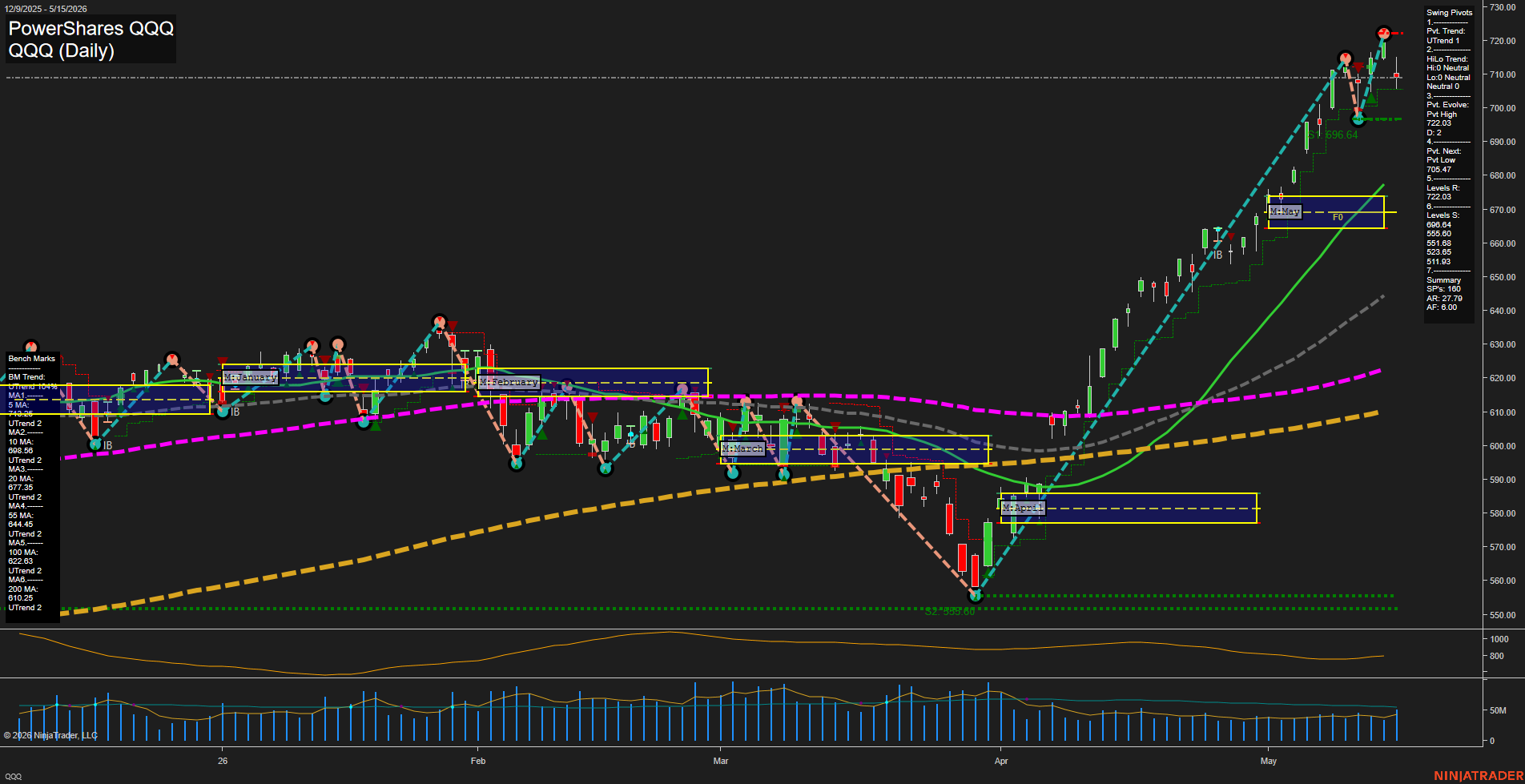Select the M:April monthly range label

1023,508
